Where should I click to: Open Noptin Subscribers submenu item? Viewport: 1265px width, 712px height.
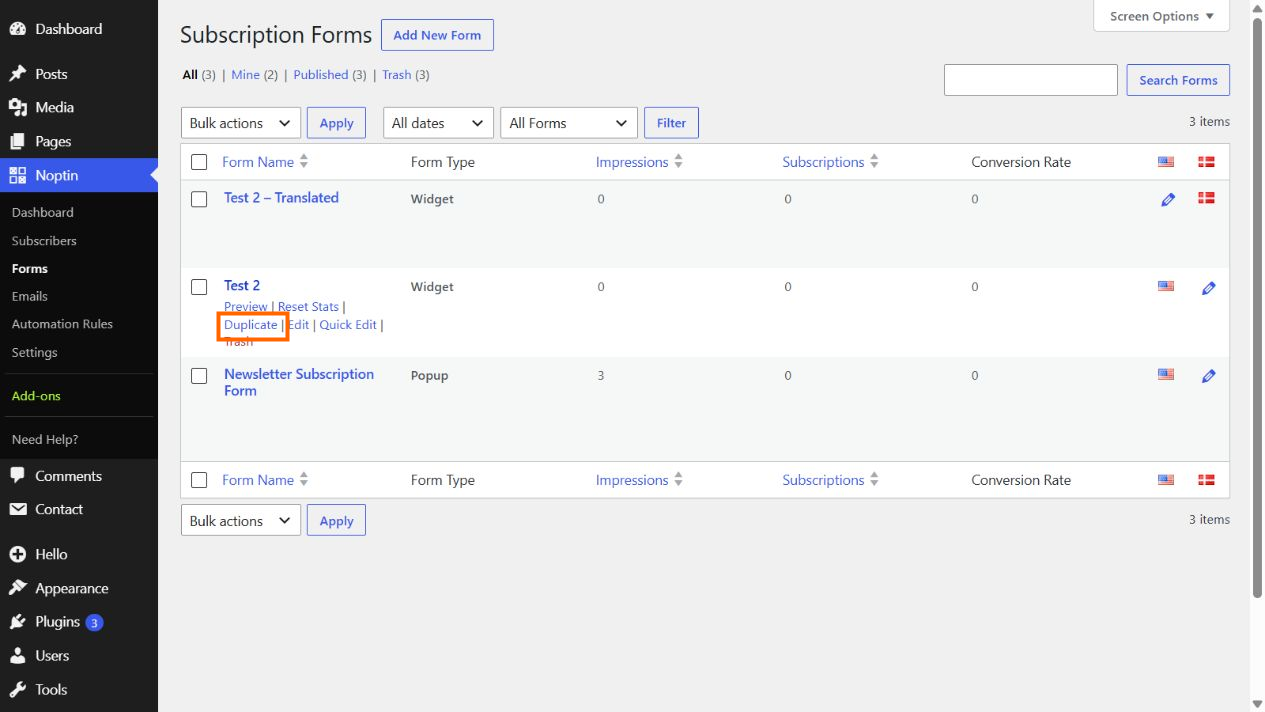coord(44,241)
